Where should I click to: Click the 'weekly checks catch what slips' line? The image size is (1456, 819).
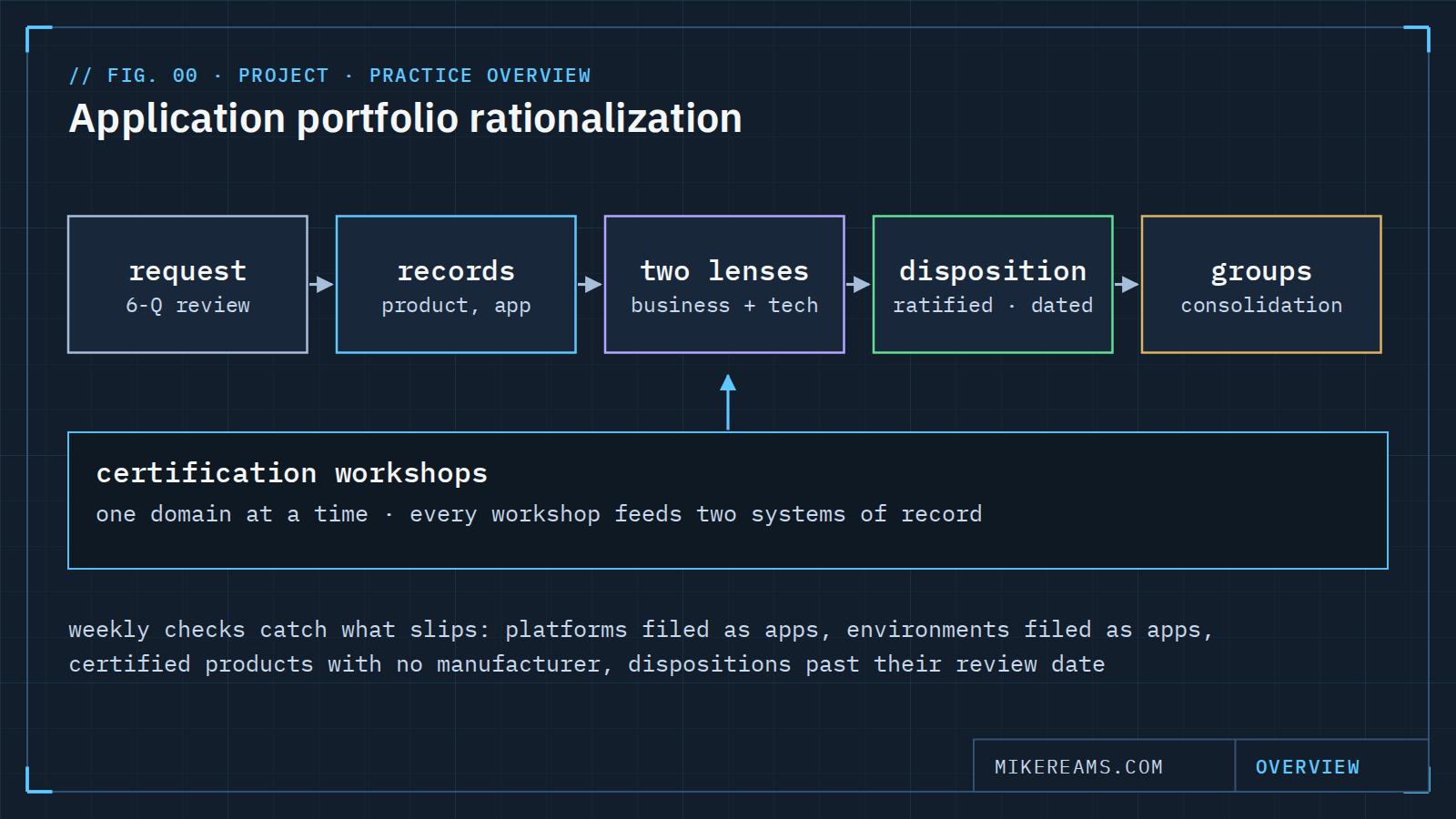pos(641,630)
